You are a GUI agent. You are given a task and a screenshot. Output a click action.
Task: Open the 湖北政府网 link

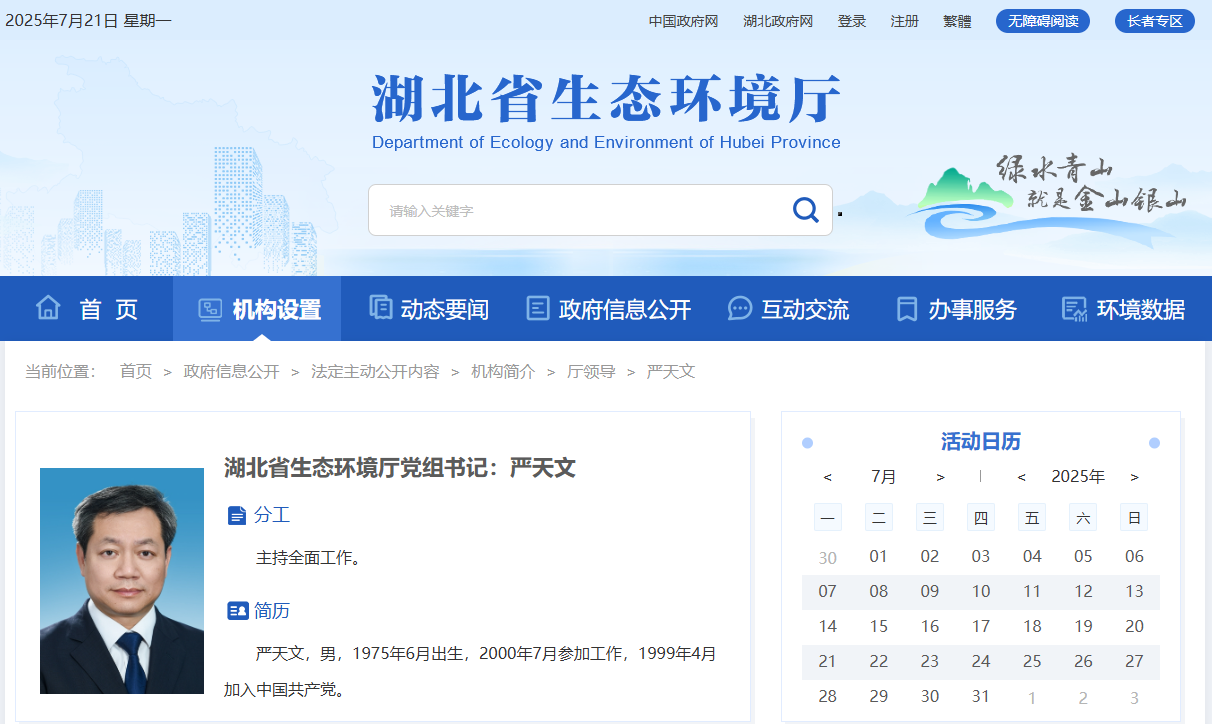coord(778,21)
